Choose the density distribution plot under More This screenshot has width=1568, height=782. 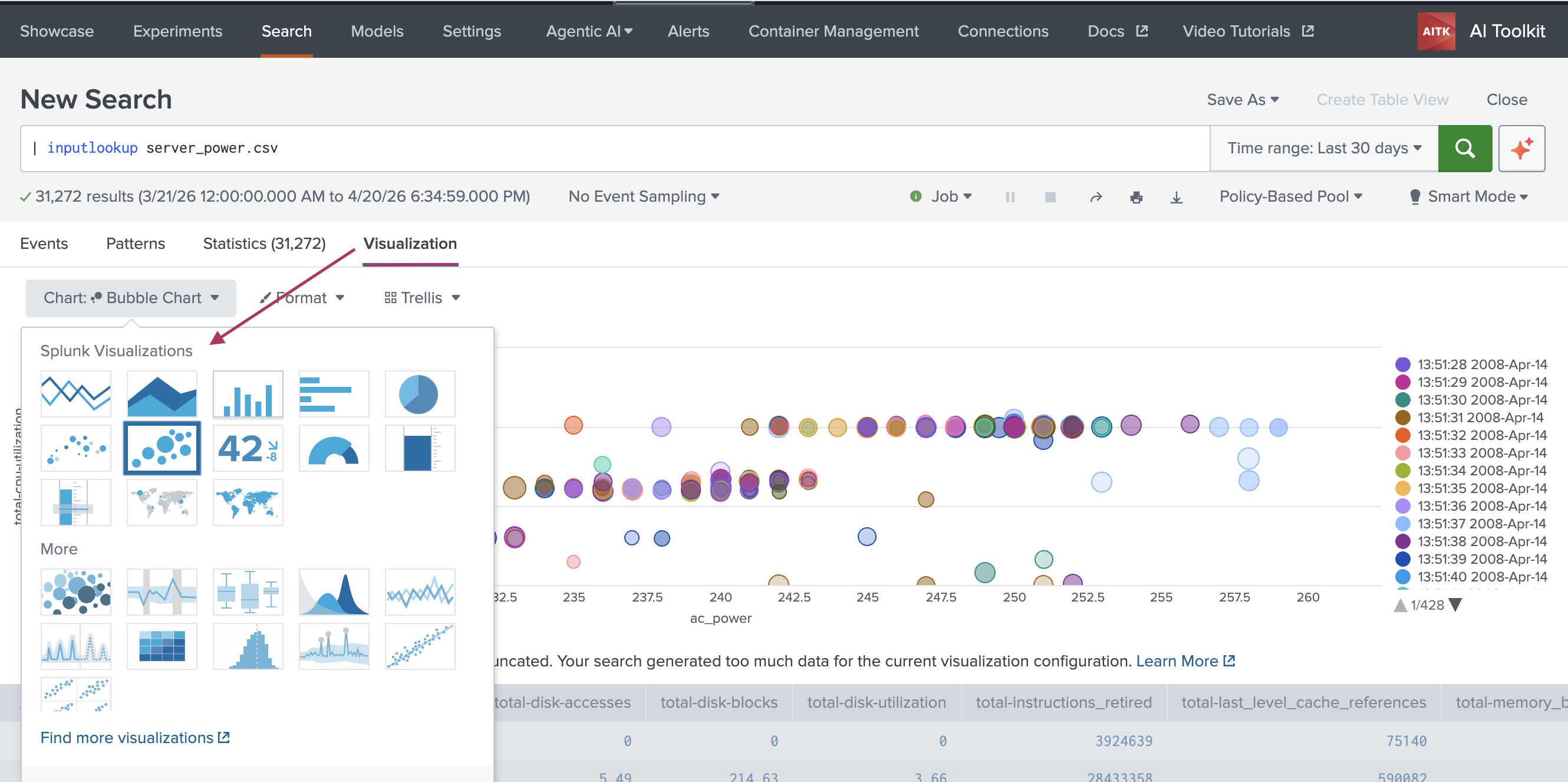[334, 592]
